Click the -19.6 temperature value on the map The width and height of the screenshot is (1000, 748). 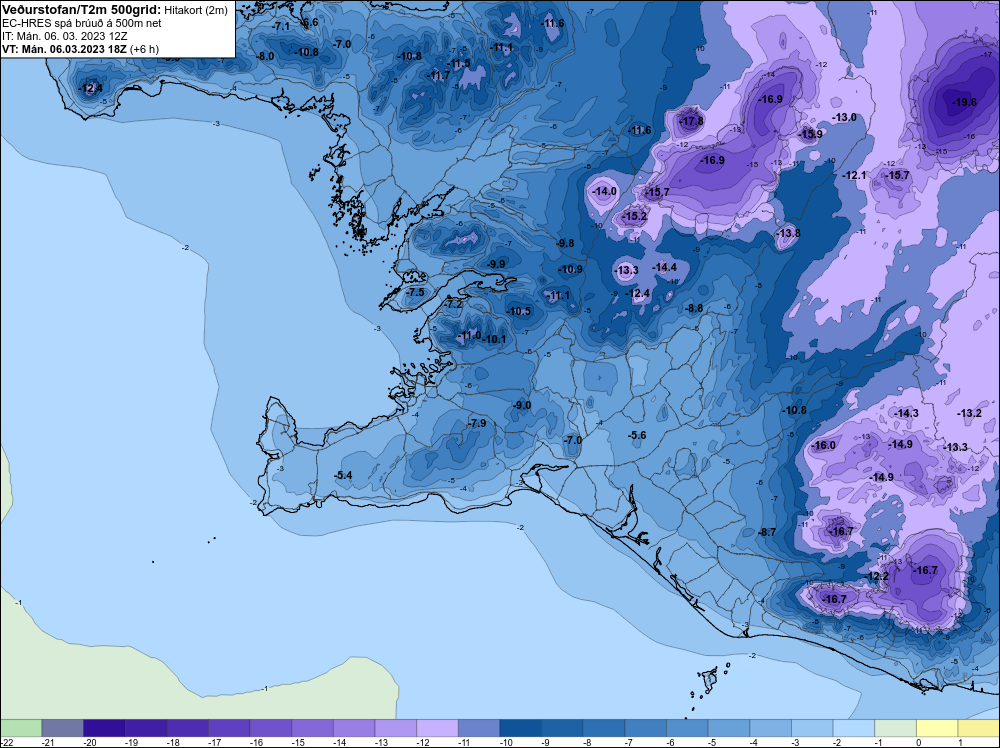(x=964, y=102)
